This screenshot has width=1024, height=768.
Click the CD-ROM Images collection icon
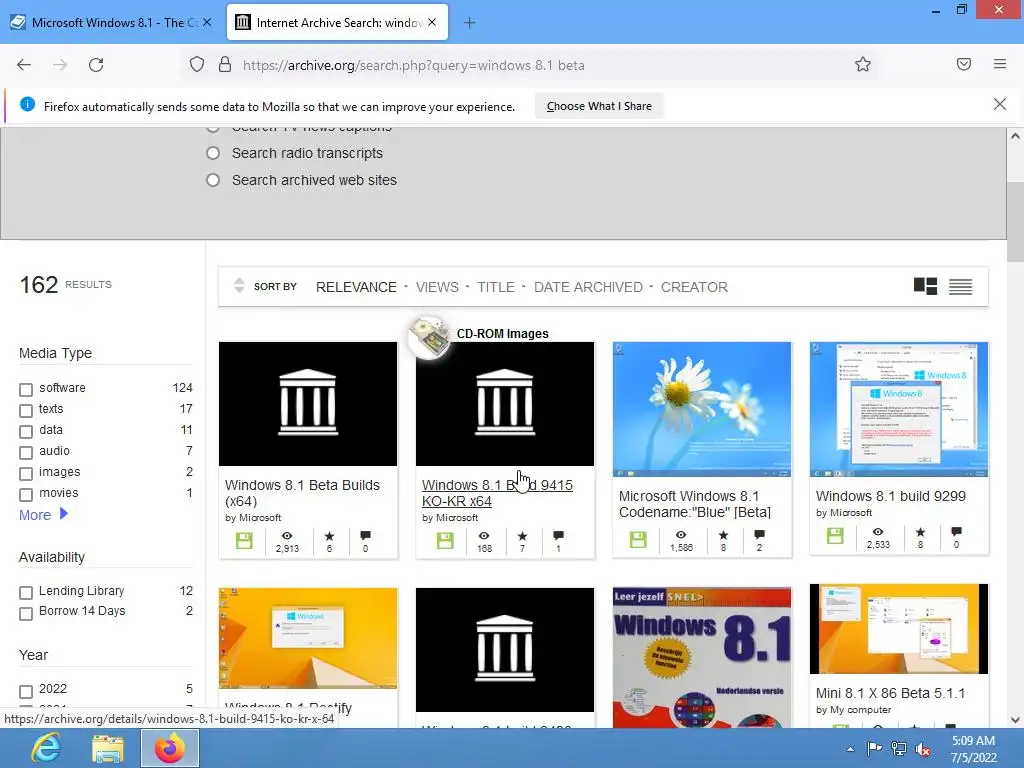[428, 336]
